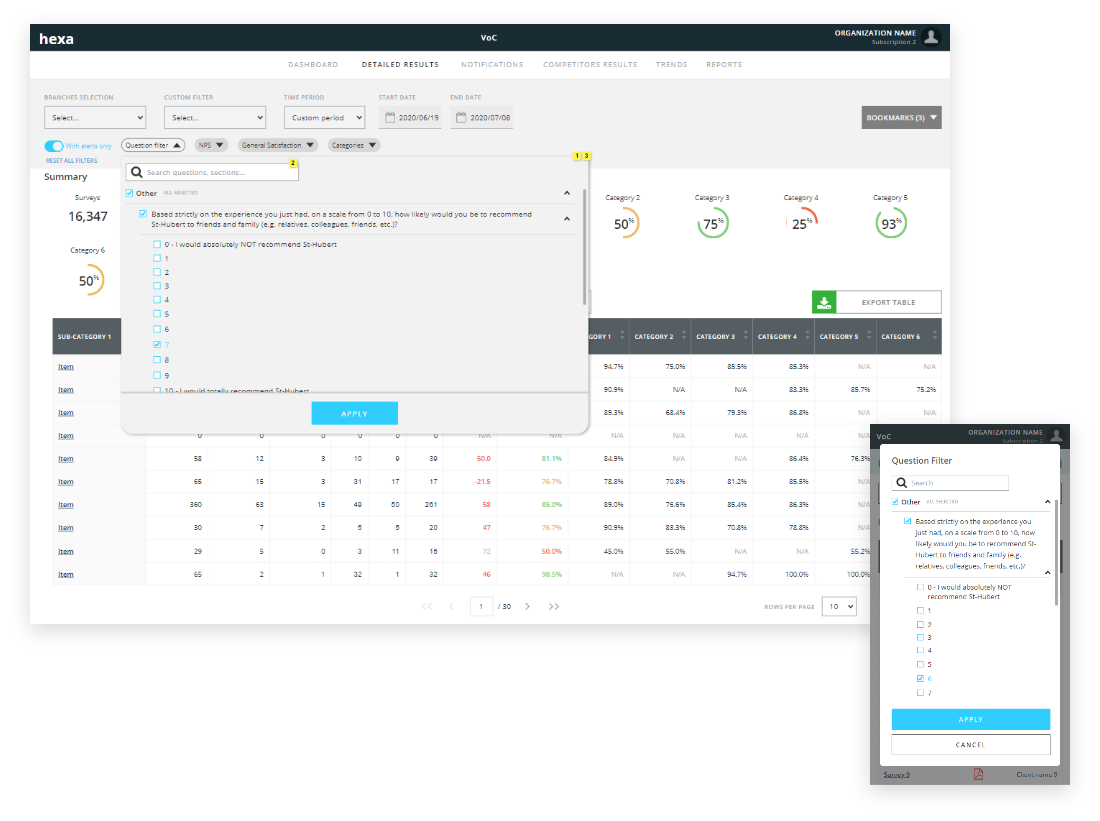Go to first page arrows
1100x821 pixels.
[x=427, y=606]
